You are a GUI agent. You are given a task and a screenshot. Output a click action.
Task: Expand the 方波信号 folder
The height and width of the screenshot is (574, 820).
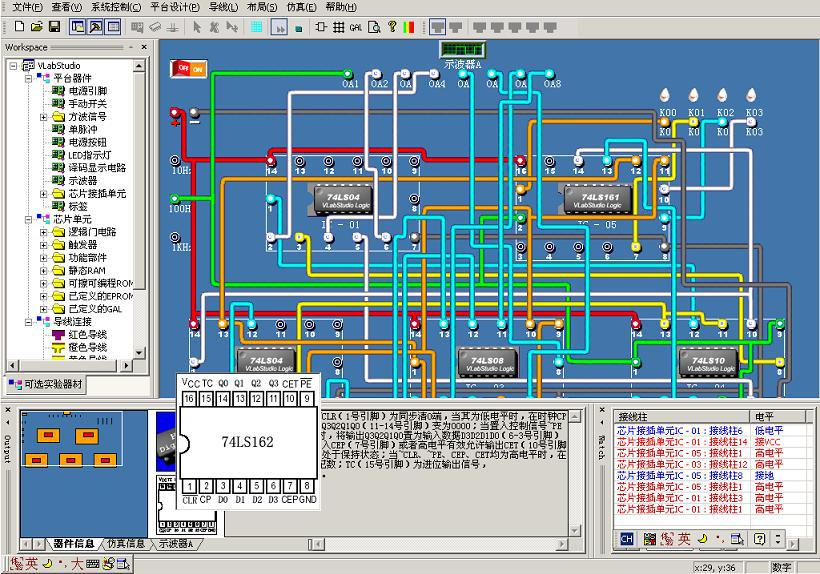pos(44,117)
